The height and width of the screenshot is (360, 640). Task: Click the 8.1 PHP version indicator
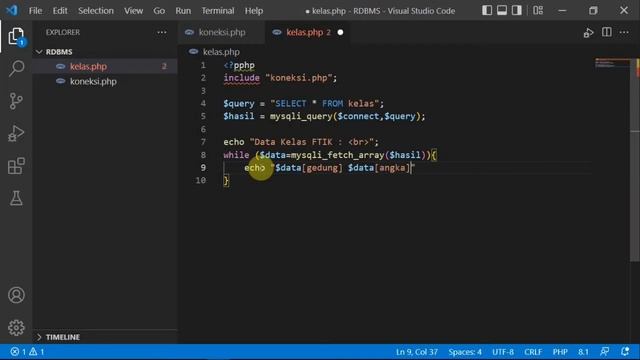click(583, 352)
